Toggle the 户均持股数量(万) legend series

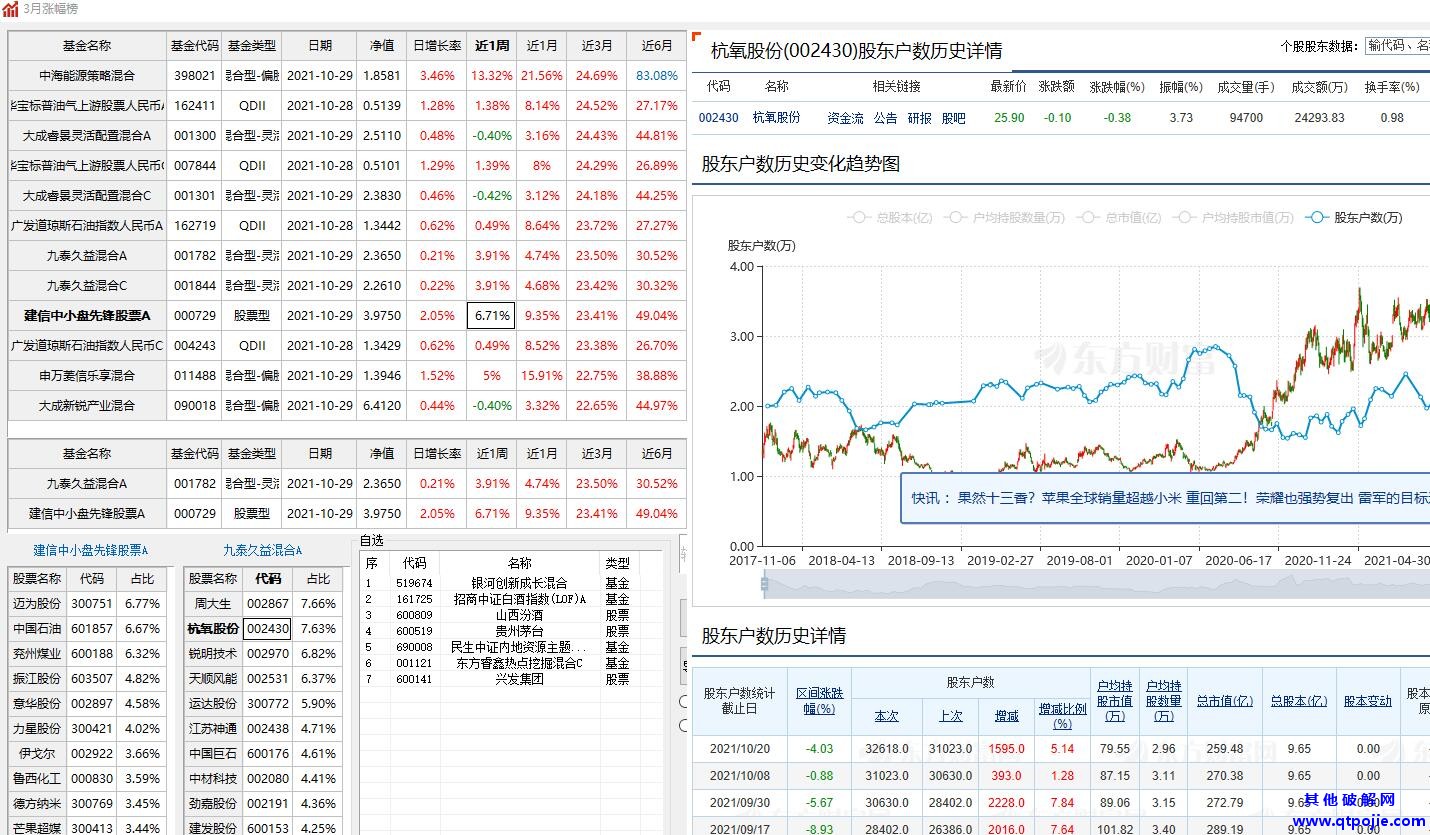coord(1004,217)
